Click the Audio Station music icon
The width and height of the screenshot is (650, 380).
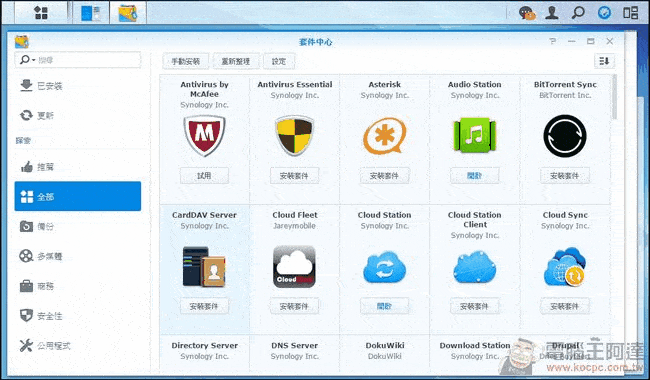coord(475,135)
